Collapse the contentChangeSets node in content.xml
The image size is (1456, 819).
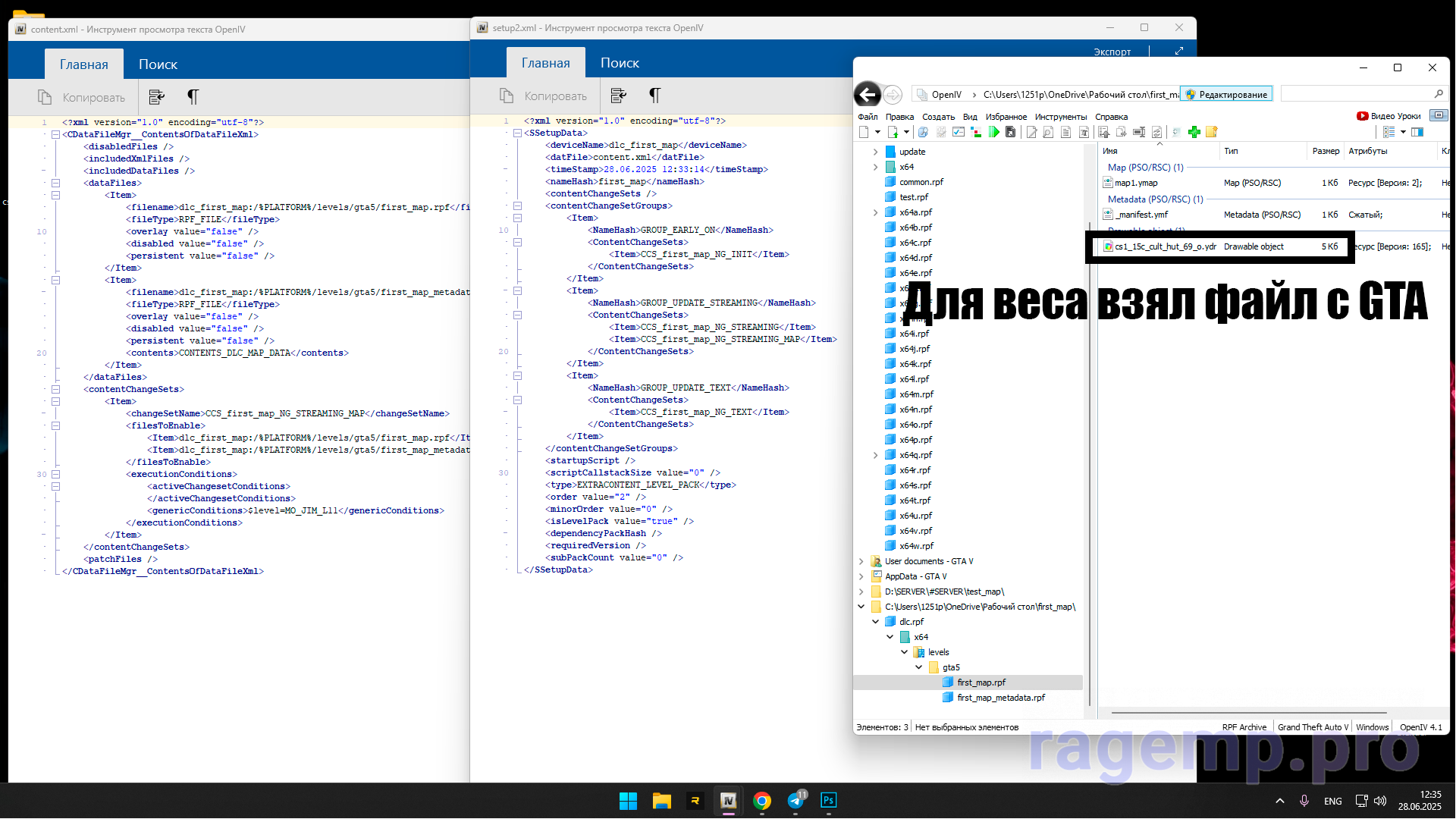[x=55, y=389]
